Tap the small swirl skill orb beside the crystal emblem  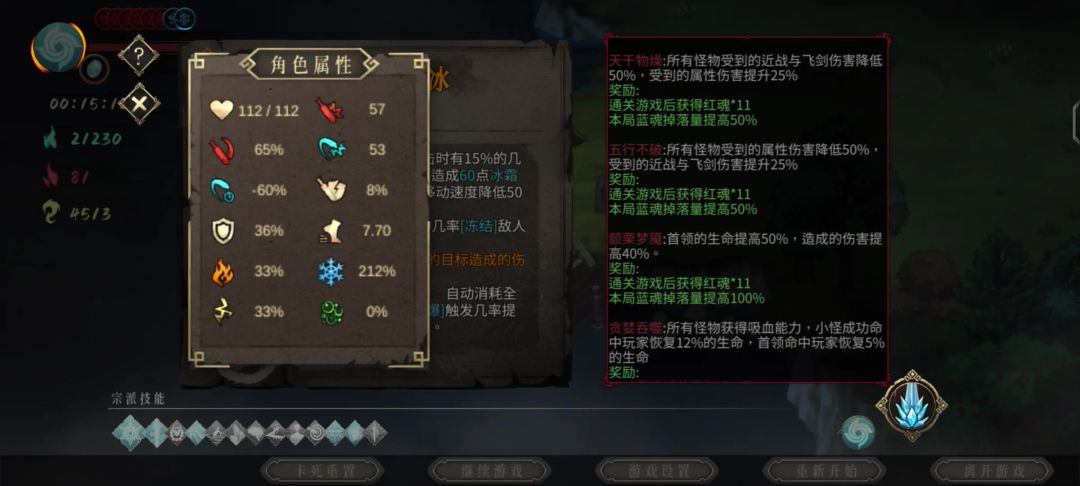(x=858, y=432)
